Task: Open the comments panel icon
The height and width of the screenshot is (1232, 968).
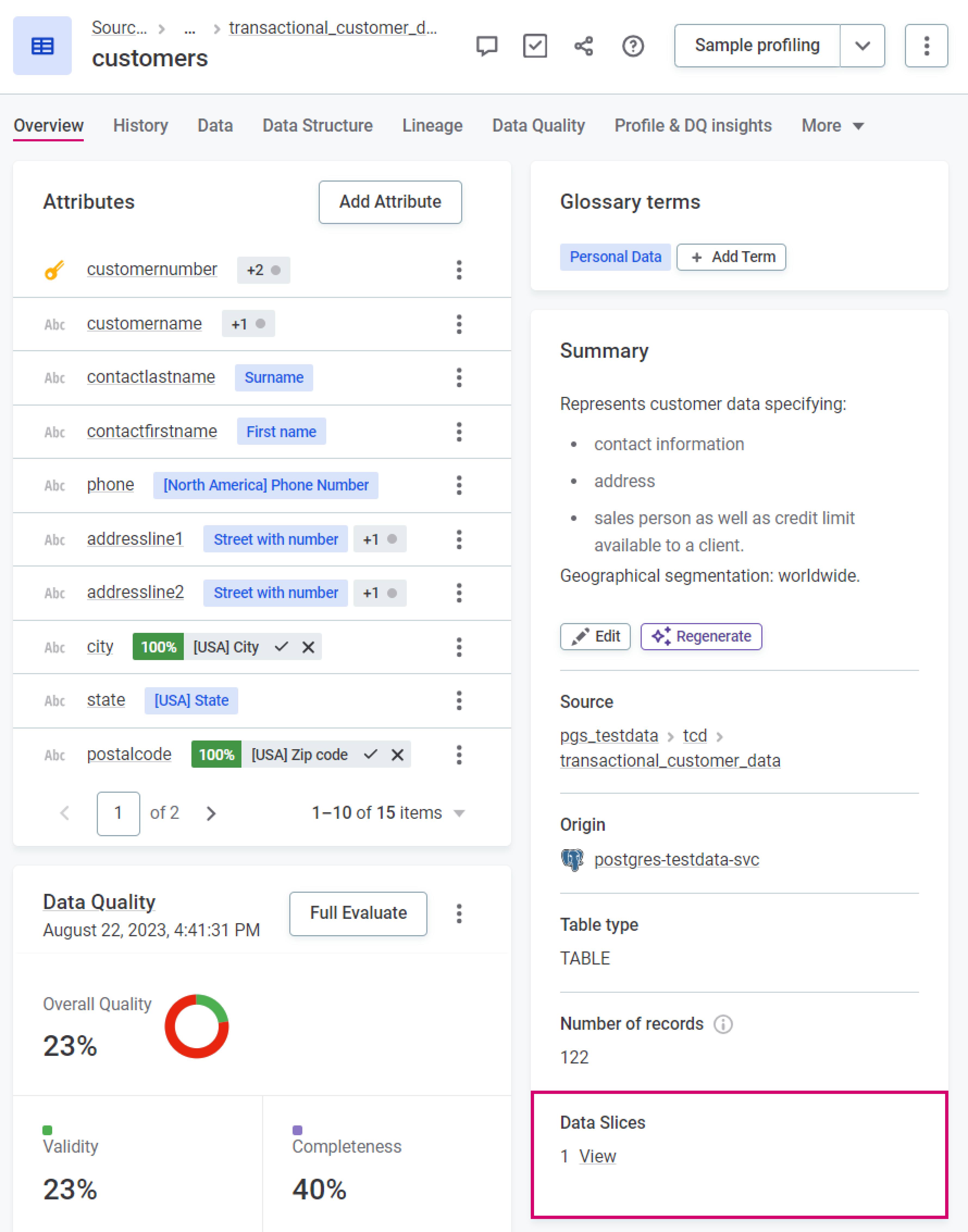Action: 486,46
